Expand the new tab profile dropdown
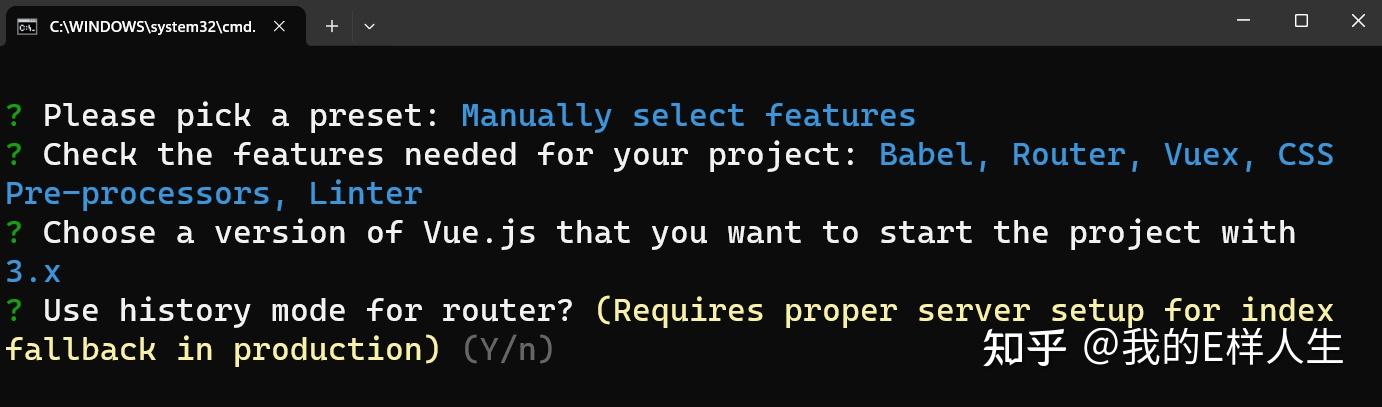Screen dimensions: 1382x407 coord(369,27)
